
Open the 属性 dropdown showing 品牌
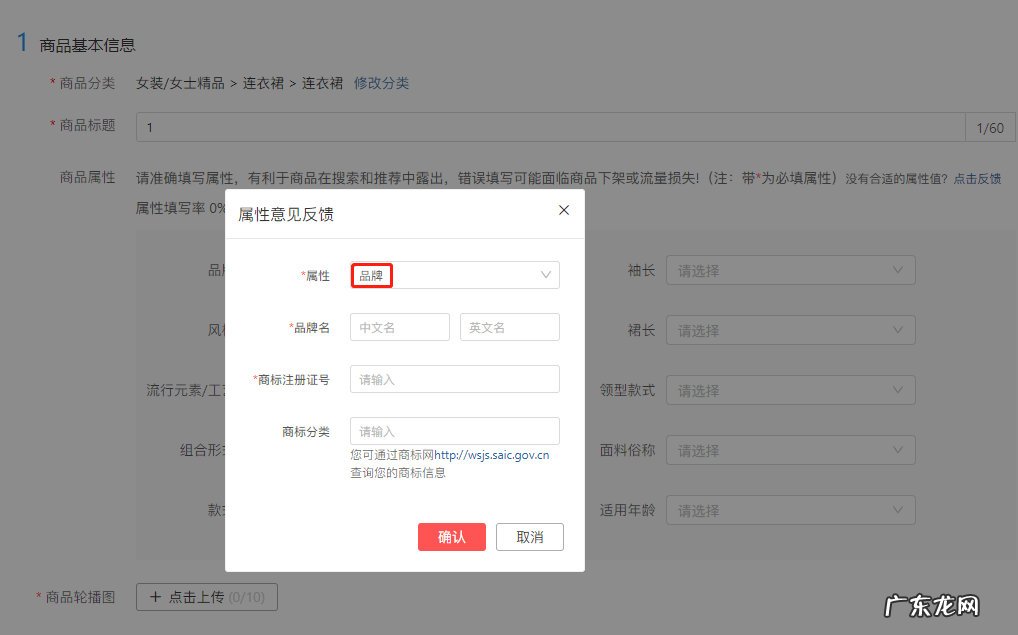click(x=455, y=275)
